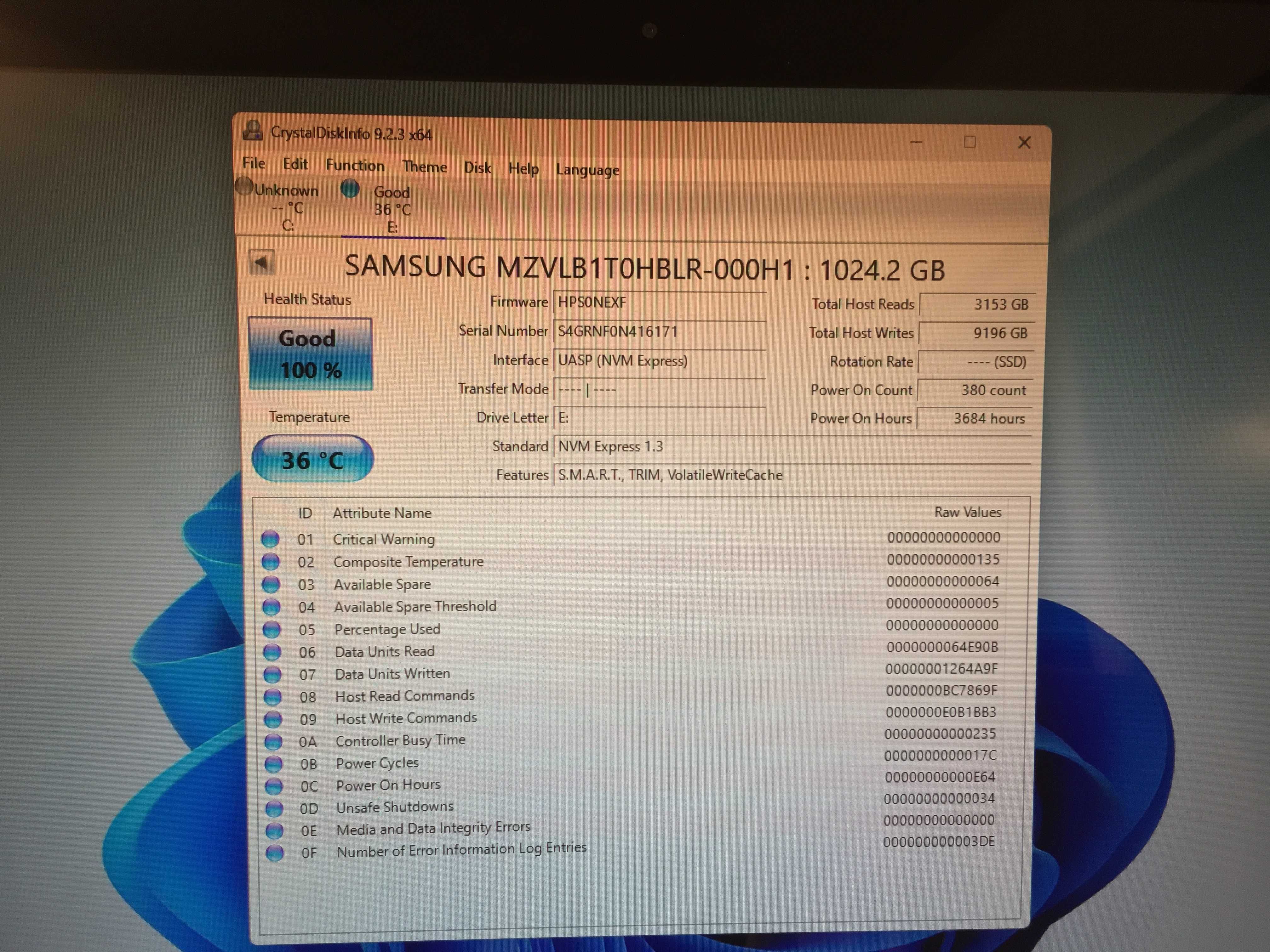Screen dimensions: 1270x952
Task: Click raw value 00000000000235
Action: 941,734
